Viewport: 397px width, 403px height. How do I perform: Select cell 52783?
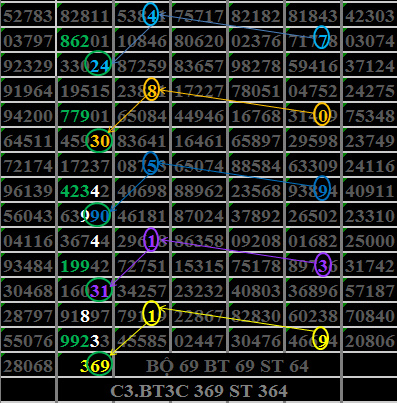coord(28,15)
